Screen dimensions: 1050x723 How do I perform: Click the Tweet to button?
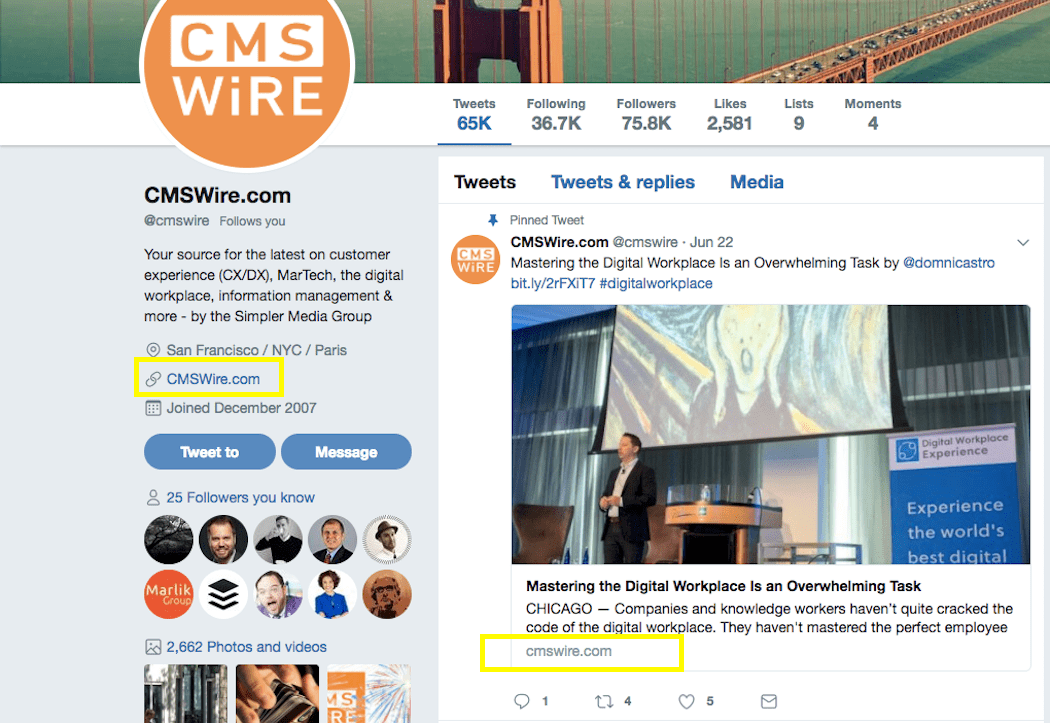click(x=210, y=452)
